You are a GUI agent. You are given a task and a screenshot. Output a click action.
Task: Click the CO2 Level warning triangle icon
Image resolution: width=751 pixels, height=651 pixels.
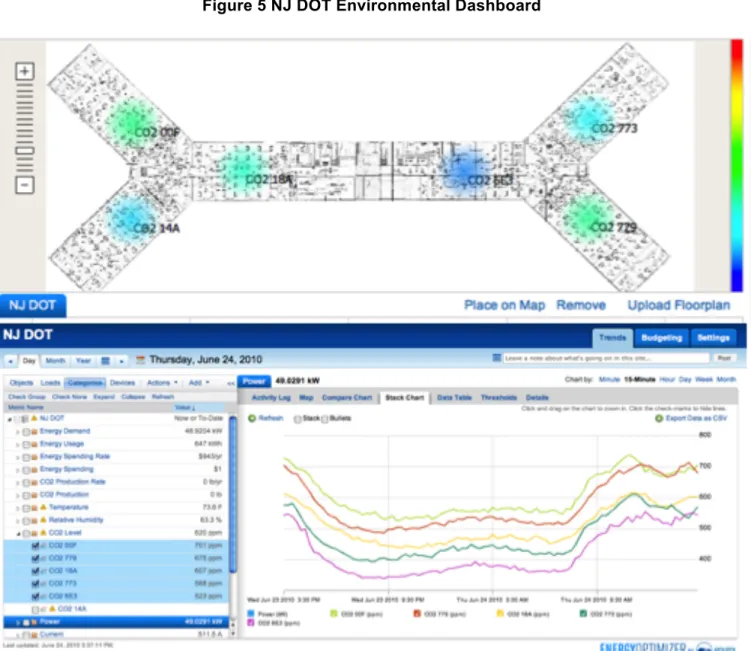pos(43,532)
